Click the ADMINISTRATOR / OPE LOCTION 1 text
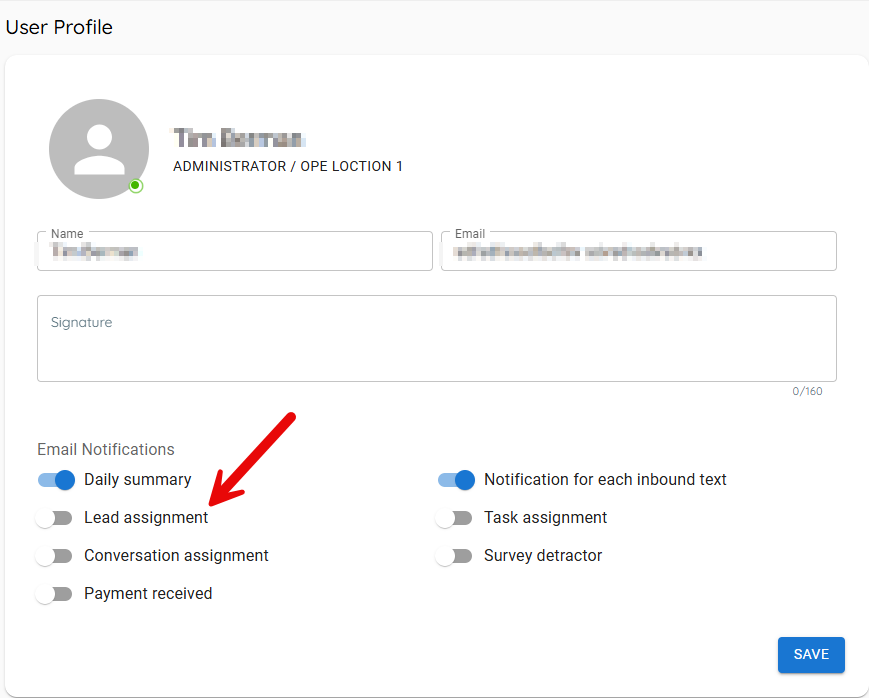The height and width of the screenshot is (698, 869). [x=288, y=166]
